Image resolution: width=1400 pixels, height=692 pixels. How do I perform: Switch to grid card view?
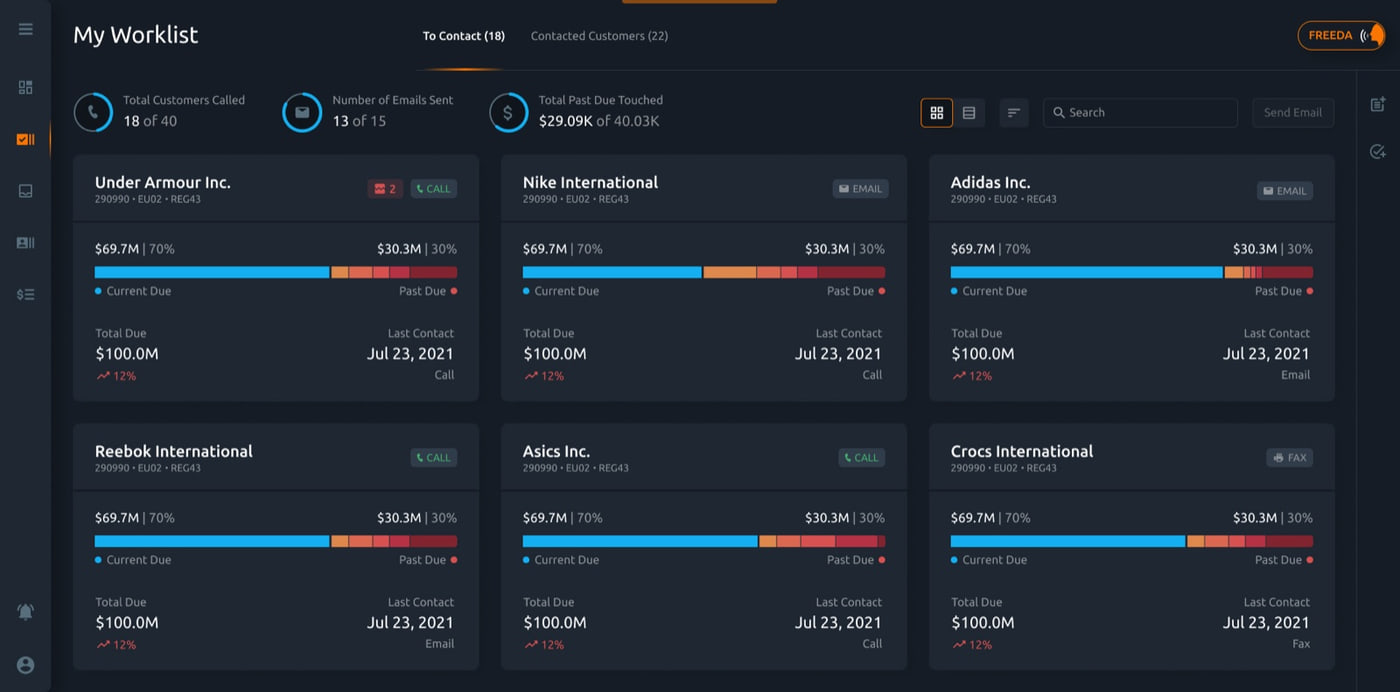(x=937, y=113)
